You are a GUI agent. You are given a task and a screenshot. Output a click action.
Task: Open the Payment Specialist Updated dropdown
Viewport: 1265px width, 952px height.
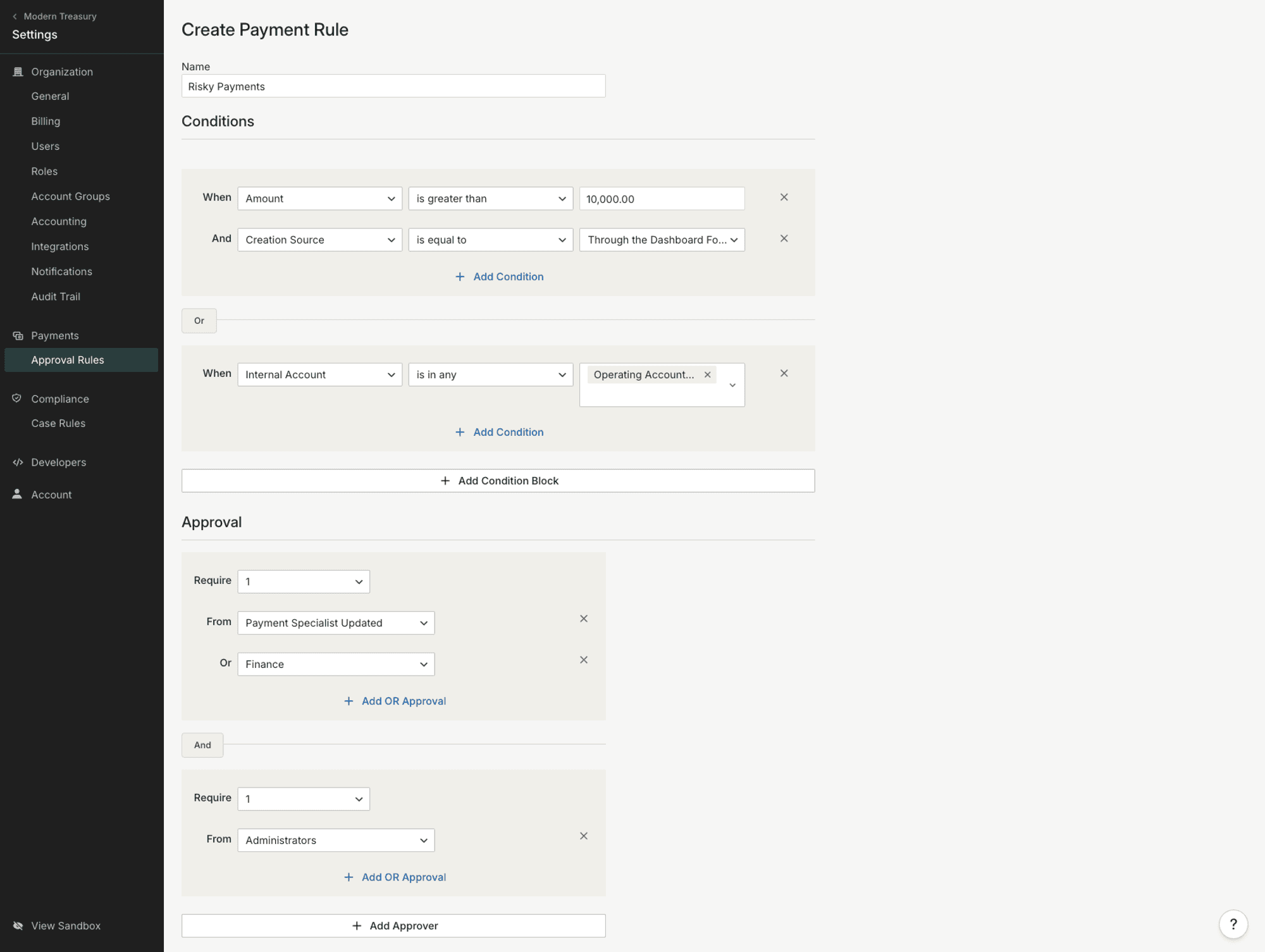click(335, 622)
